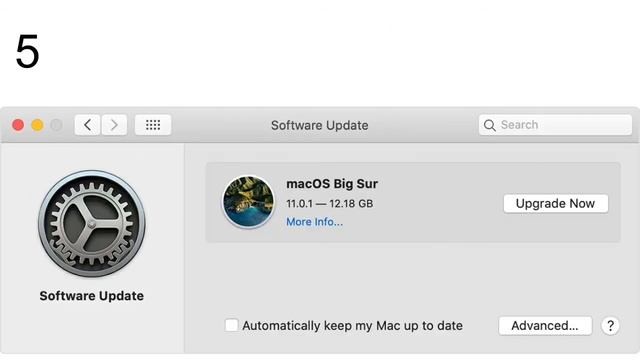Click the Software Update gear icon
This screenshot has width=640, height=360.
click(91, 224)
